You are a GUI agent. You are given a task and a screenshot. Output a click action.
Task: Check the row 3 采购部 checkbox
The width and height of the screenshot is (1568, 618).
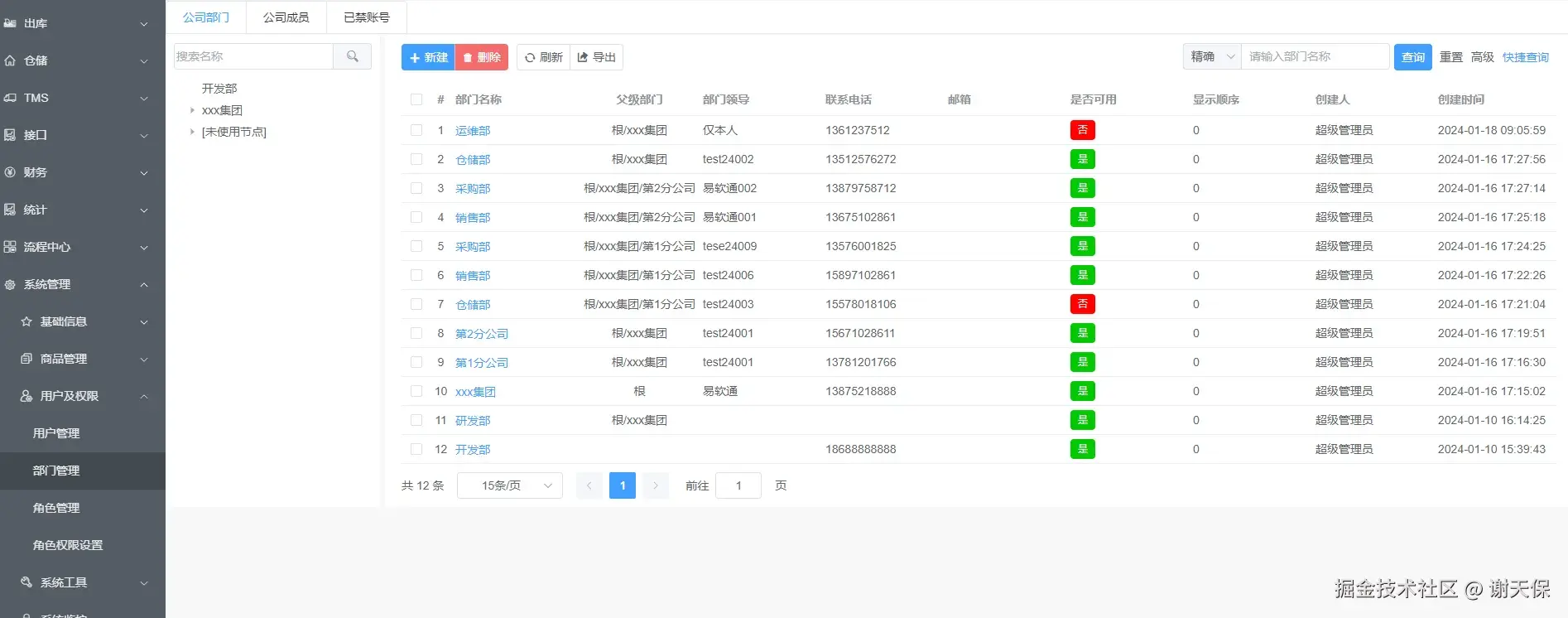(416, 188)
